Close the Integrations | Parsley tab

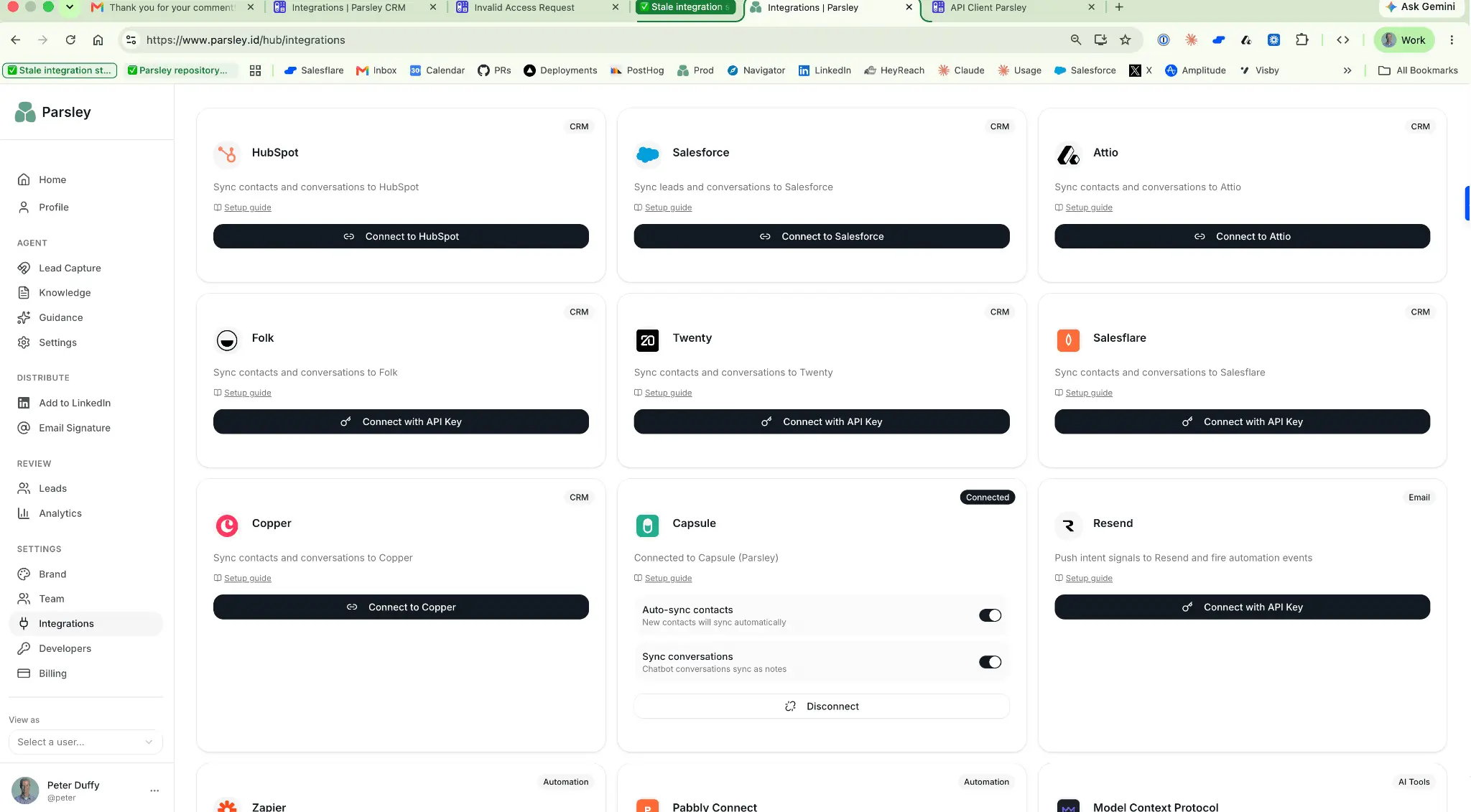(x=909, y=7)
